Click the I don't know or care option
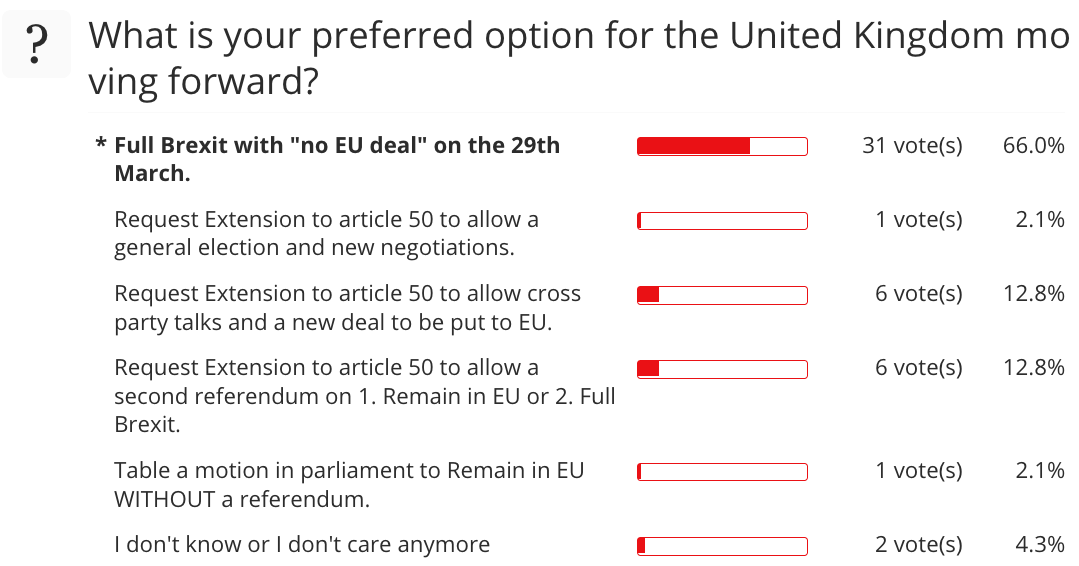Image resolution: width=1079 pixels, height=566 pixels. pos(302,544)
